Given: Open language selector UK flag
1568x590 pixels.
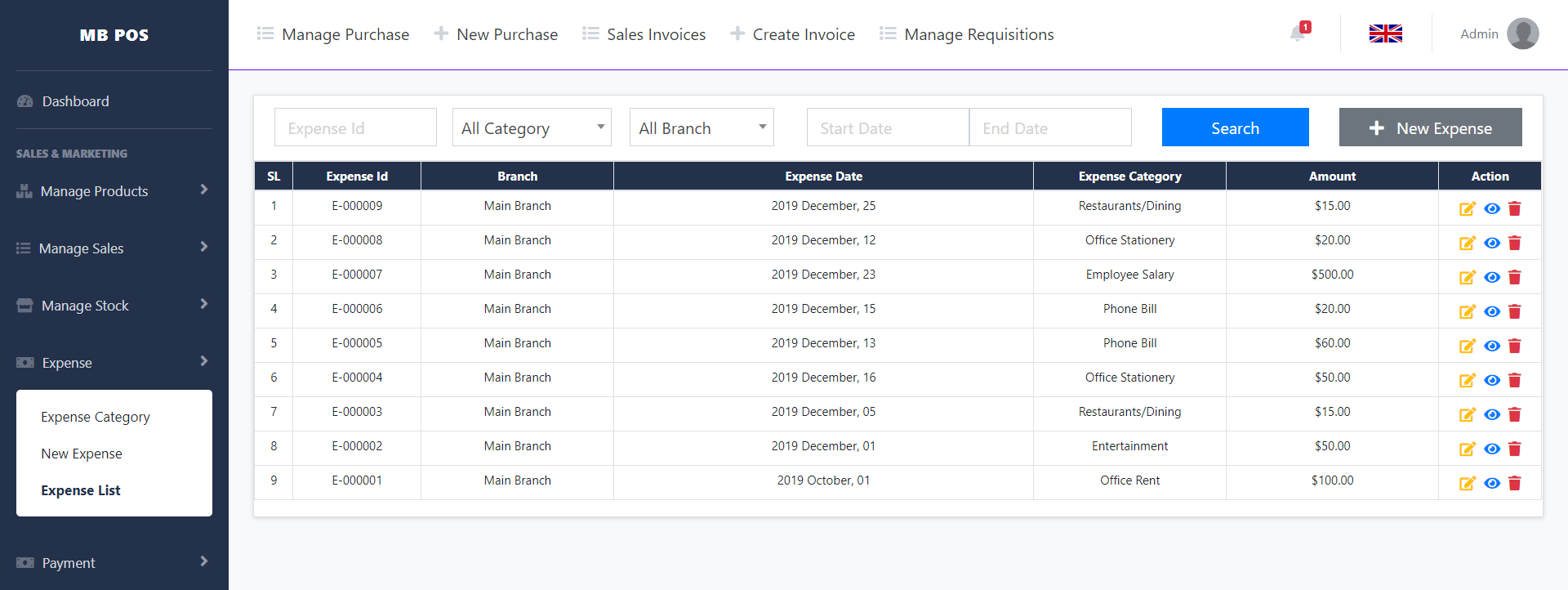Looking at the screenshot, I should pyautogui.click(x=1385, y=34).
